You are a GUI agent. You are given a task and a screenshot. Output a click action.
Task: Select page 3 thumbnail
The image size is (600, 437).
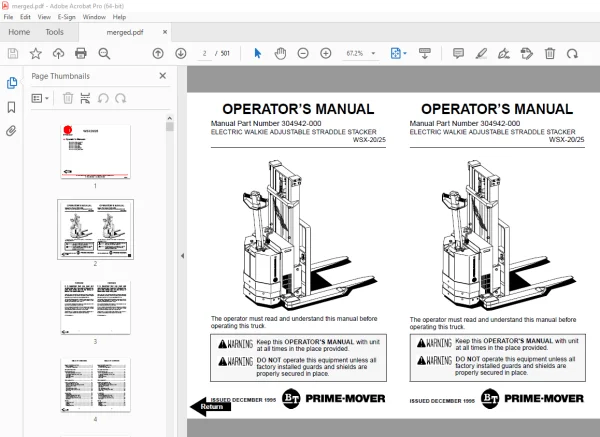(x=95, y=307)
